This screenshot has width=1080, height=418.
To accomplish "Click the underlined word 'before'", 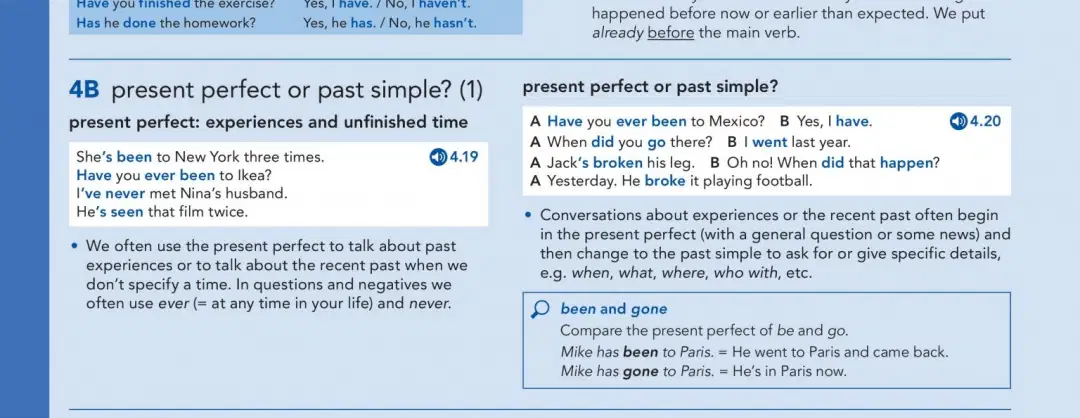I will [x=671, y=32].
